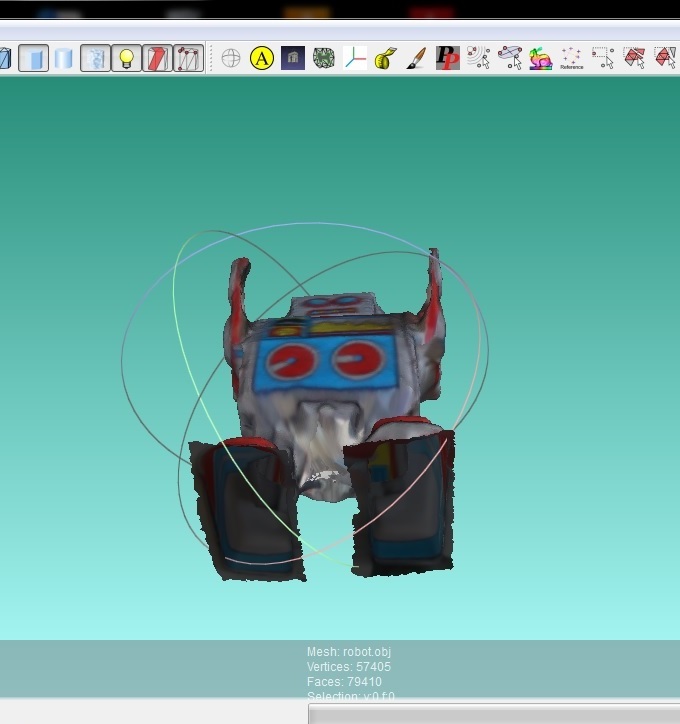Toggle selected vertices display icon
Screen dimensions: 680x724
tap(188, 58)
